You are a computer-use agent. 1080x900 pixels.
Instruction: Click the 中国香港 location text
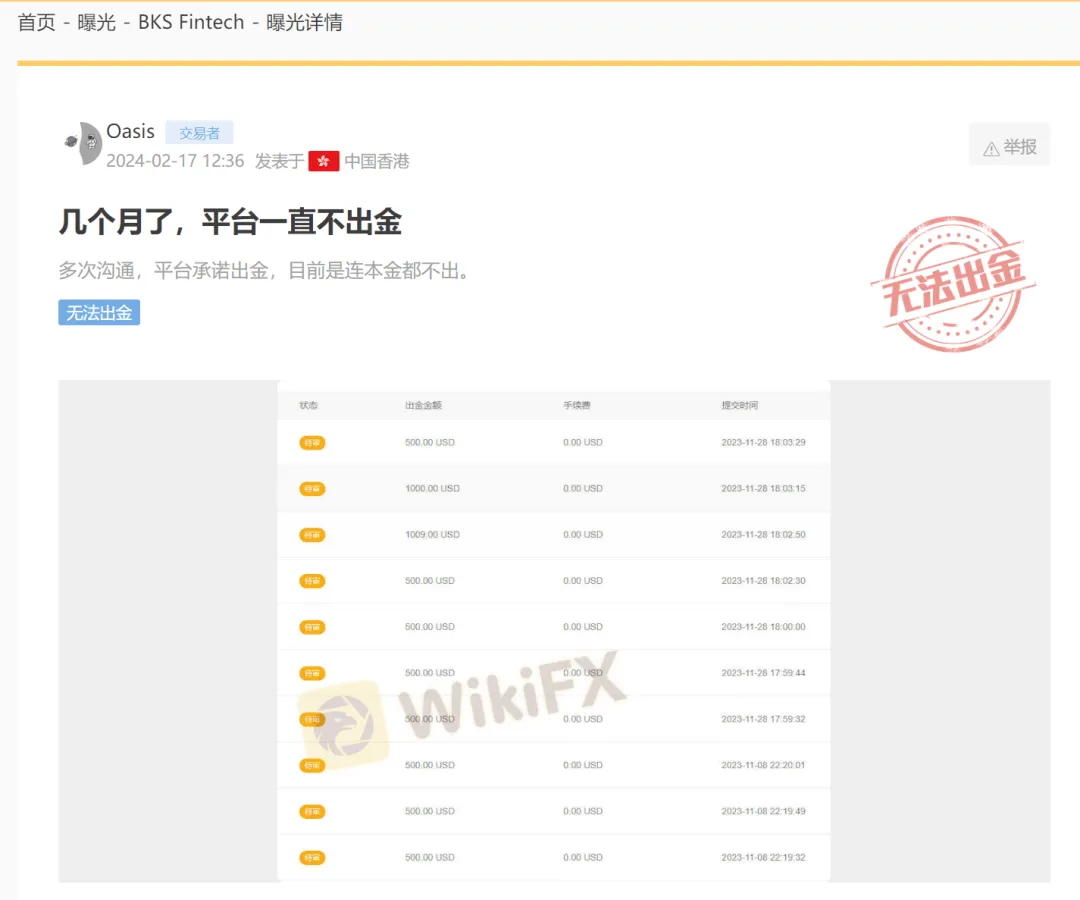coord(377,161)
